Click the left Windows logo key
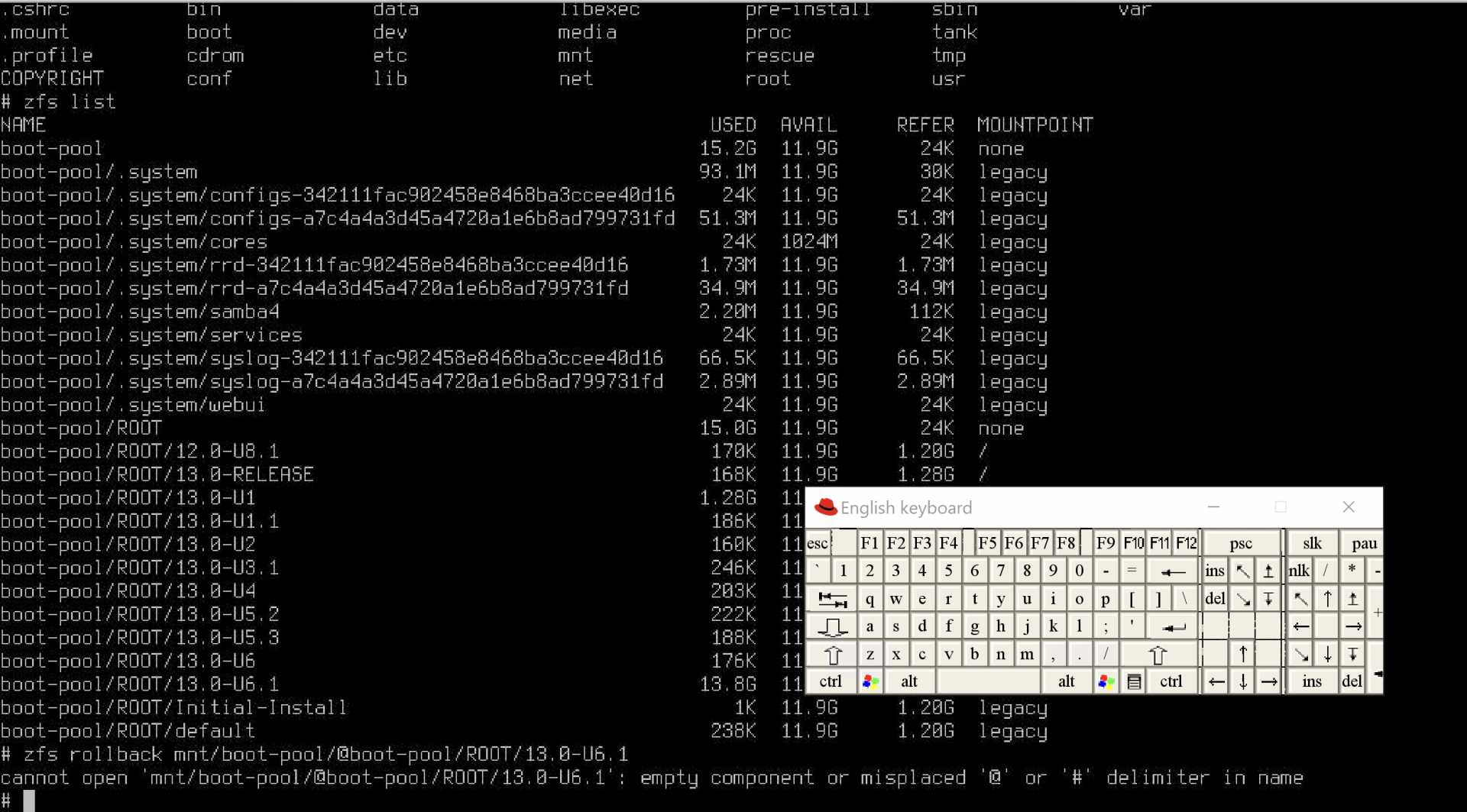The width and height of the screenshot is (1467, 812). (x=870, y=681)
